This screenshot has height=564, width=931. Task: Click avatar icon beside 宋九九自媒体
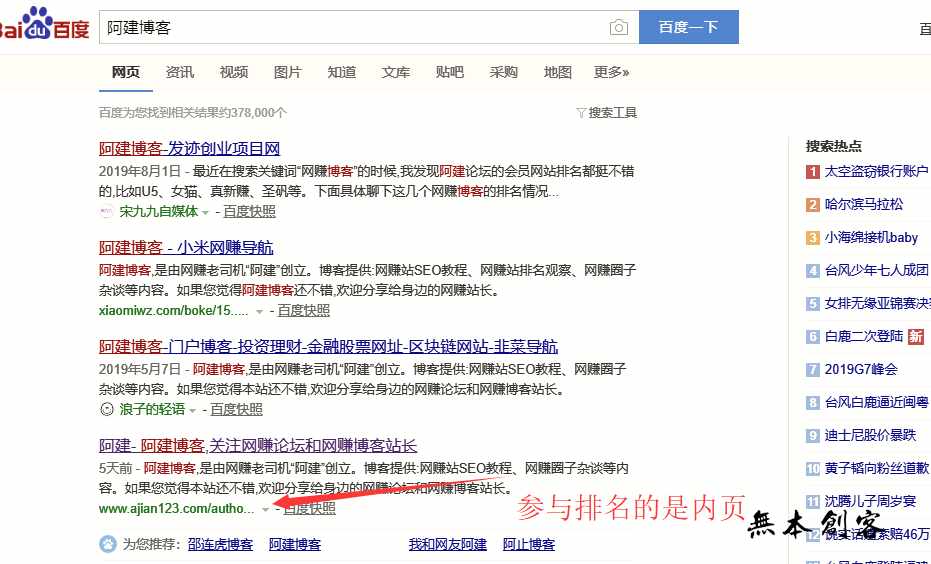[x=106, y=211]
